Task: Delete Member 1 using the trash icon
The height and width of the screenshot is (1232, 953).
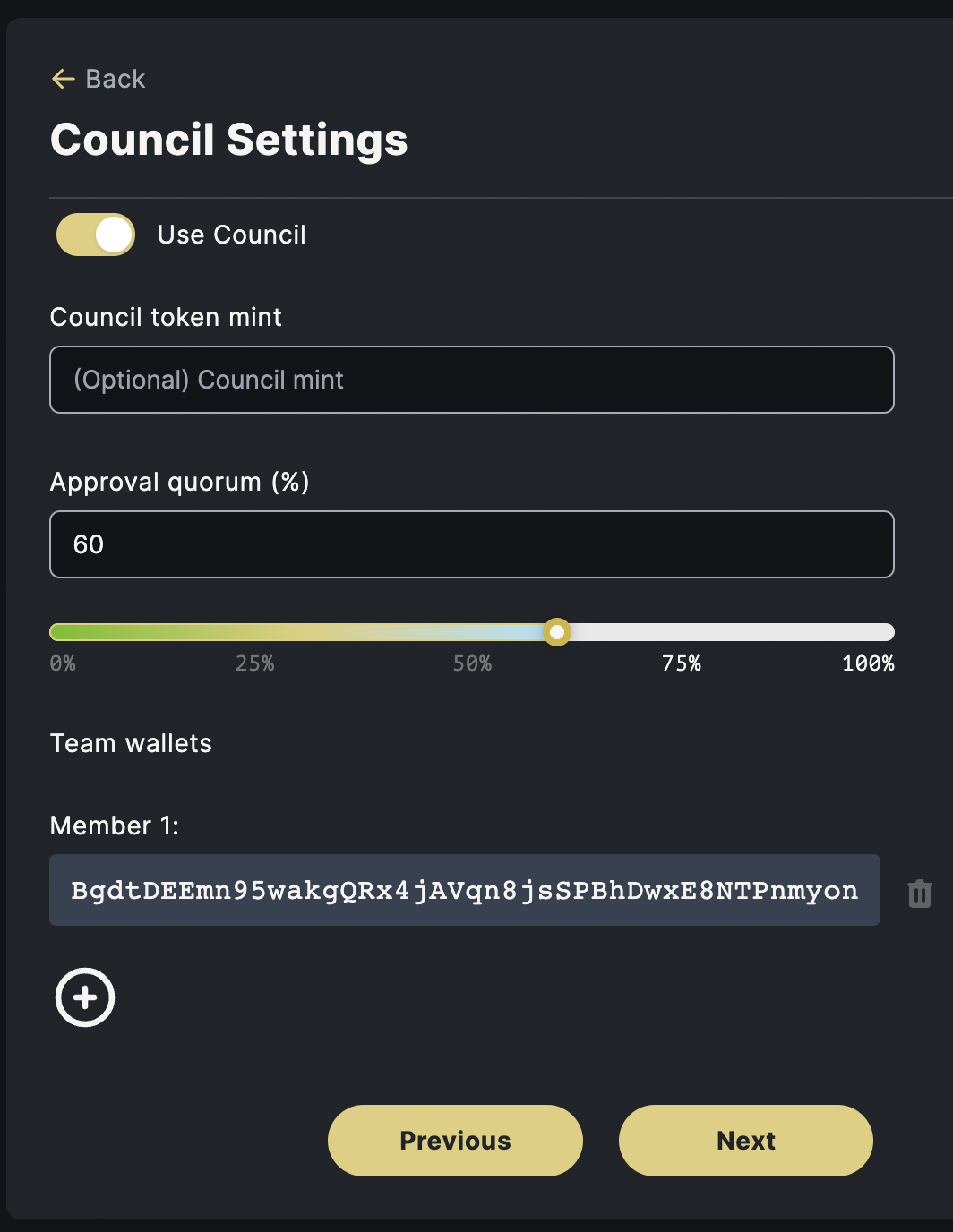Action: pos(920,893)
